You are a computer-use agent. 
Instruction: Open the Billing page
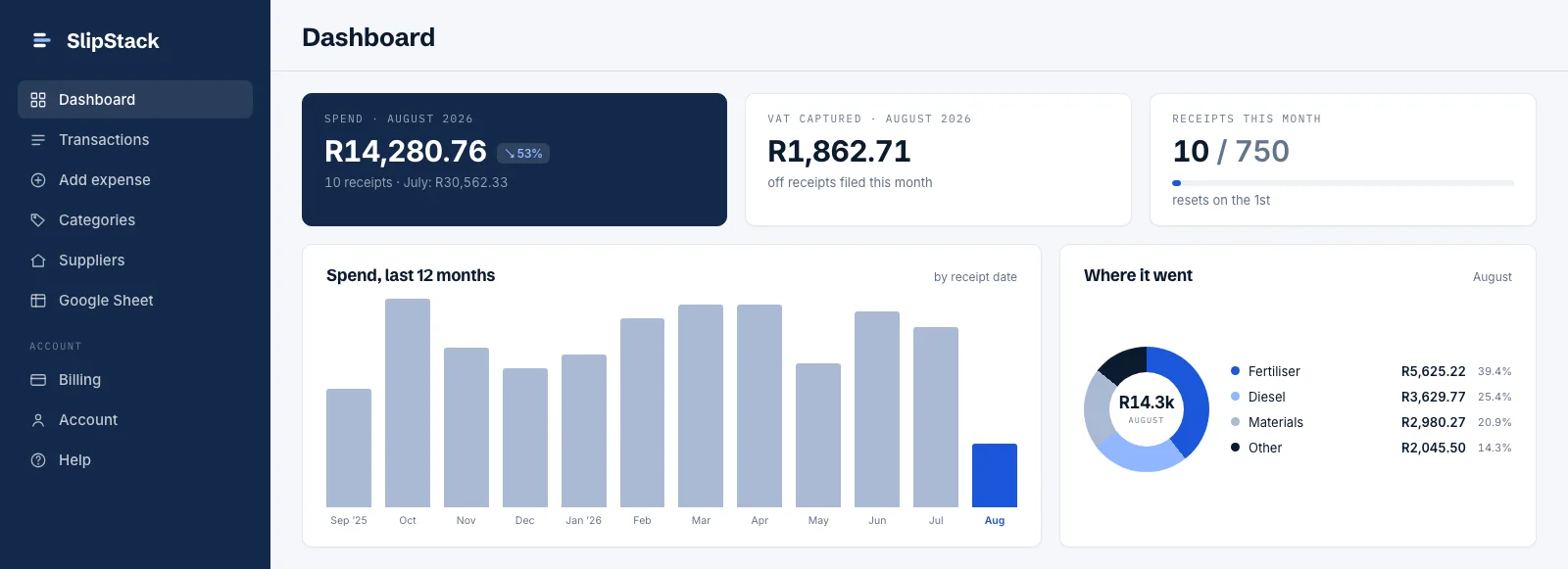point(135,380)
